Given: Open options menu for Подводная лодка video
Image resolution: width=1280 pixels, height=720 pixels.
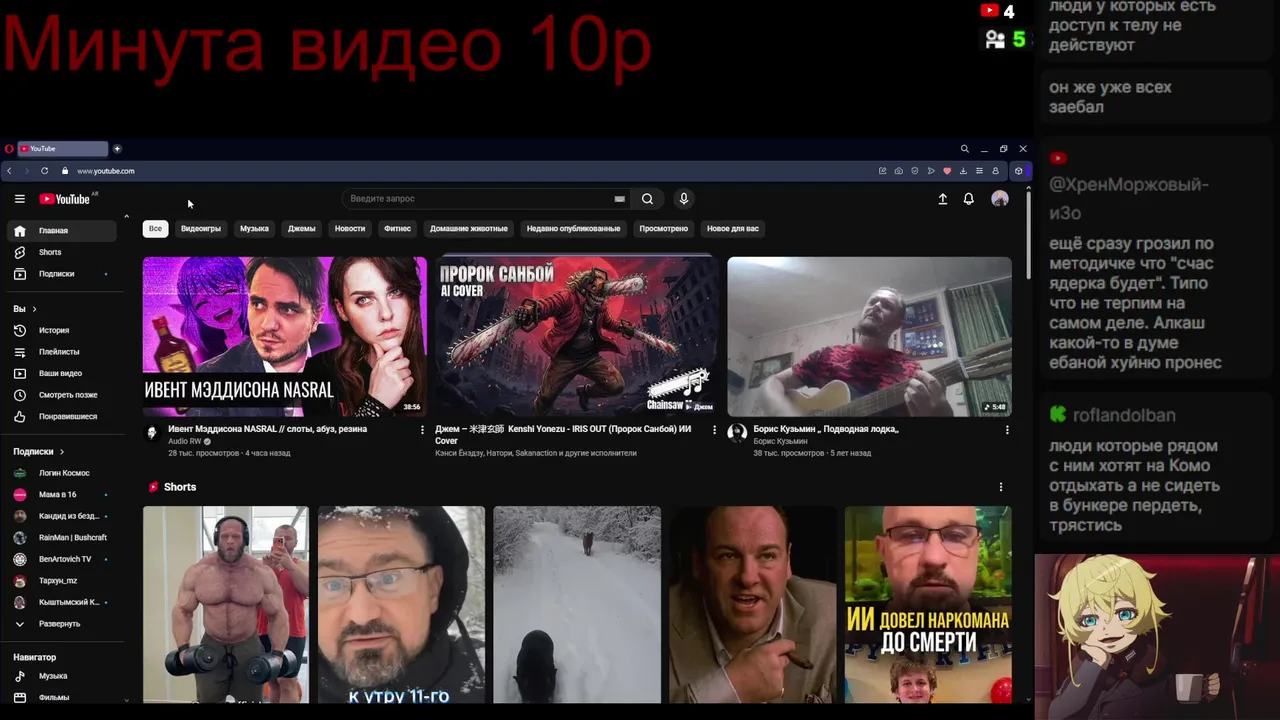Looking at the screenshot, I should pos(1007,430).
